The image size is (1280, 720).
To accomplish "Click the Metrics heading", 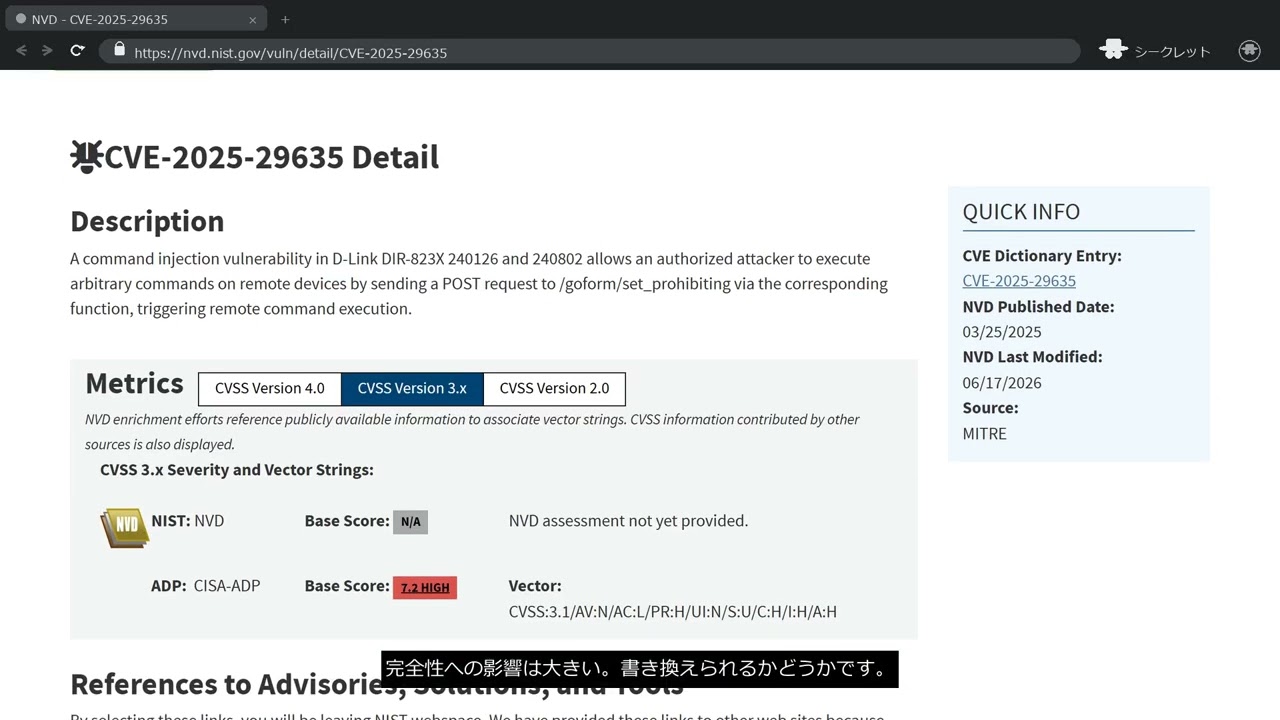I will pos(134,383).
